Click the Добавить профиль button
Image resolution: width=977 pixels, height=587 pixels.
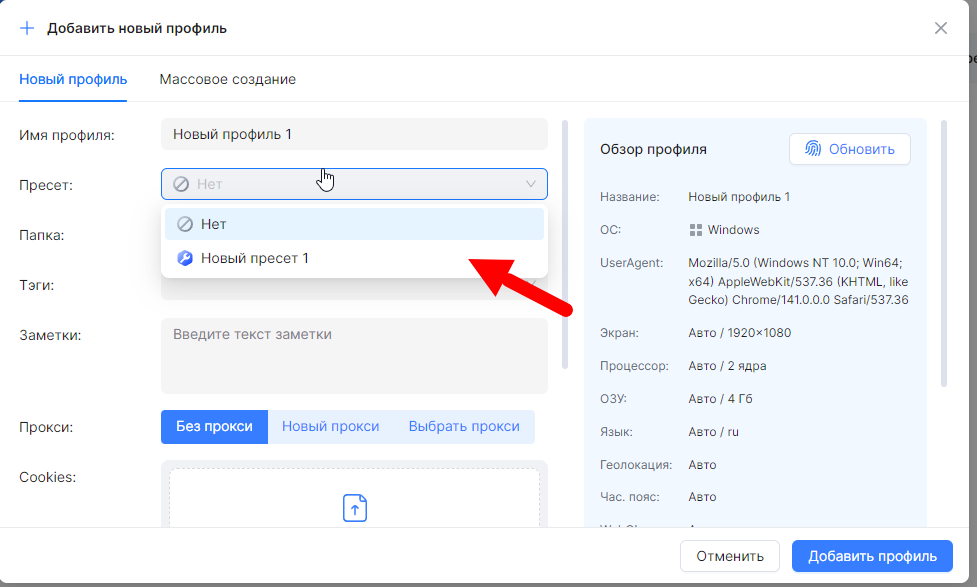point(872,556)
